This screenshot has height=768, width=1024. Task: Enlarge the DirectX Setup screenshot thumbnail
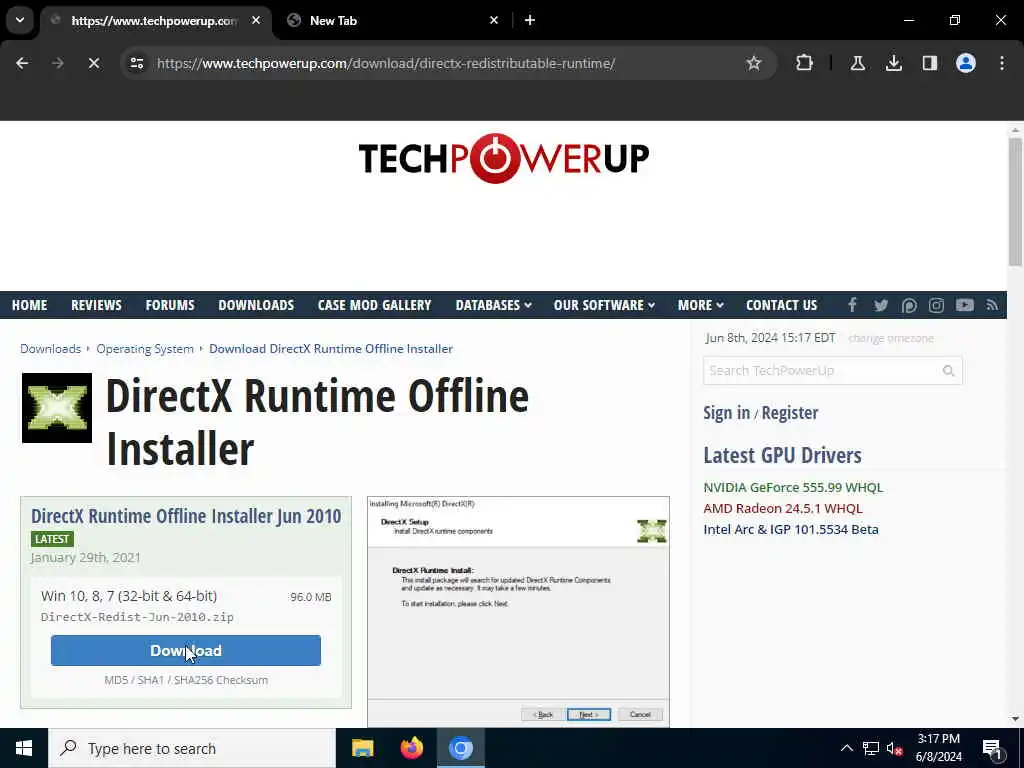click(x=519, y=611)
